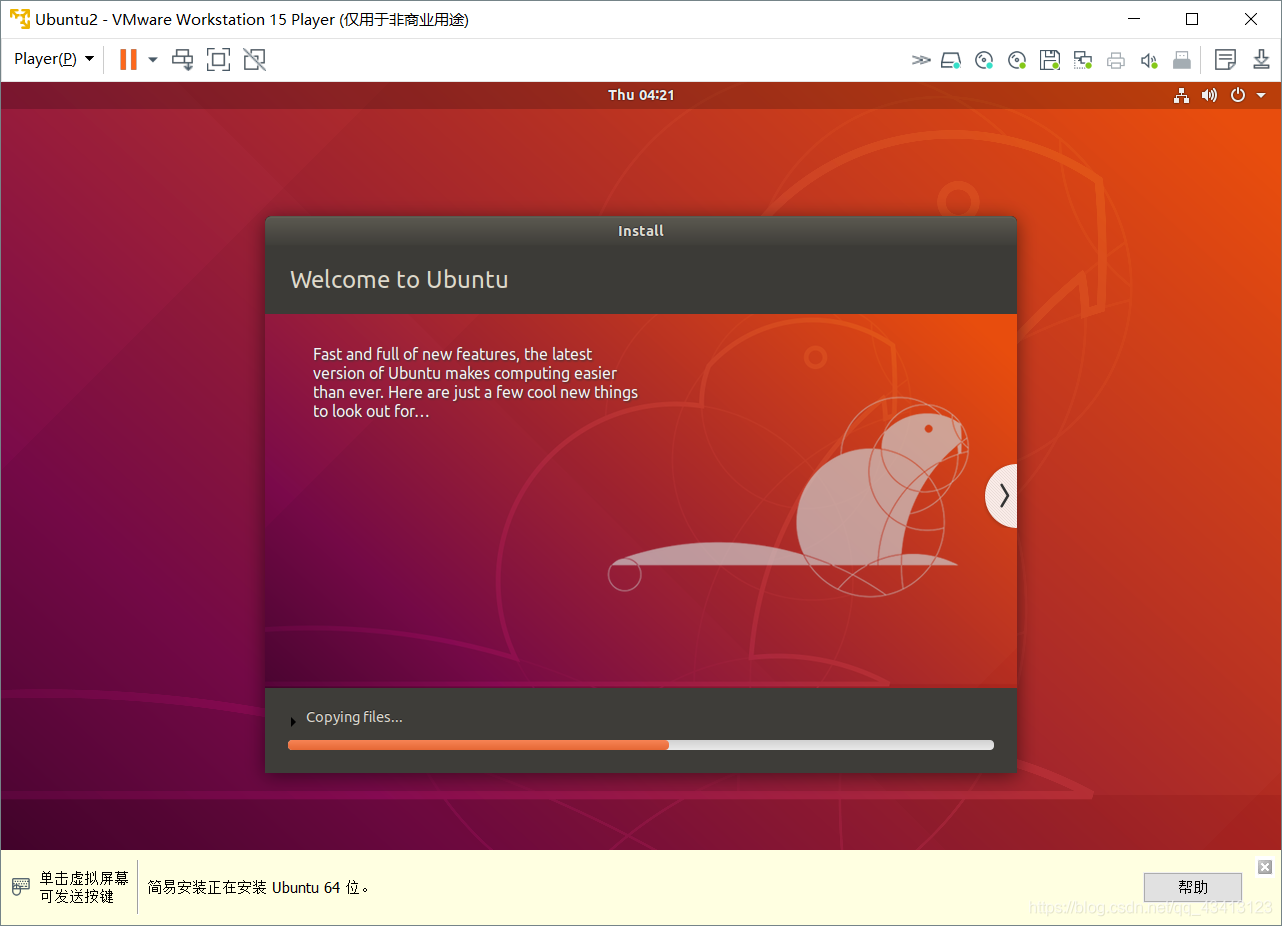
Task: Click the hard disk device icon
Action: point(951,60)
